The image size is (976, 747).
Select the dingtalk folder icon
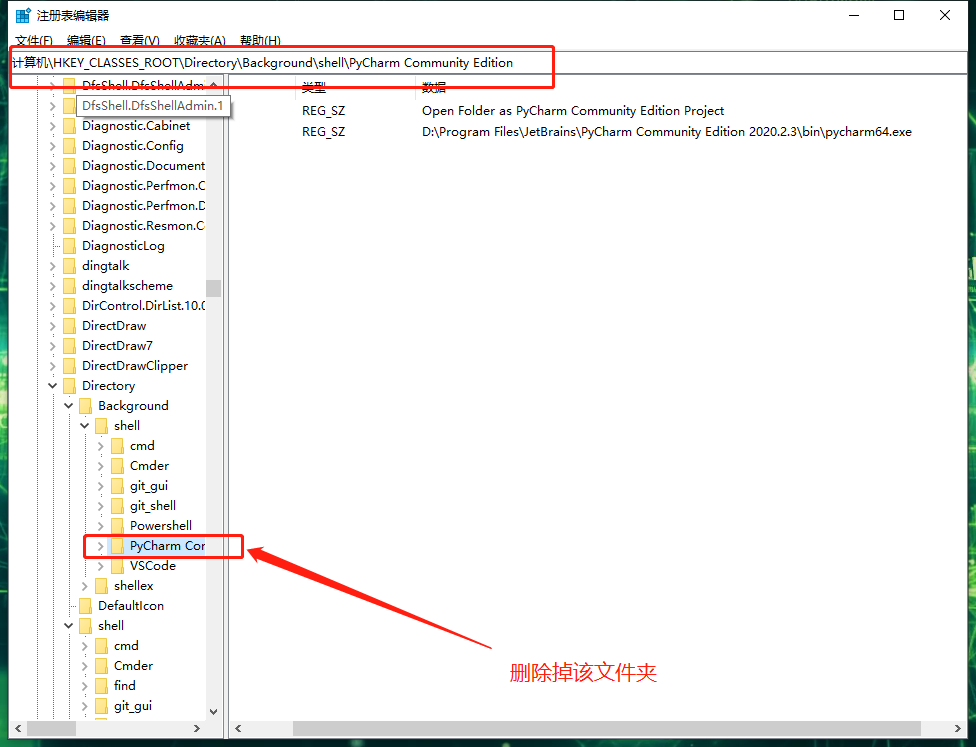70,266
